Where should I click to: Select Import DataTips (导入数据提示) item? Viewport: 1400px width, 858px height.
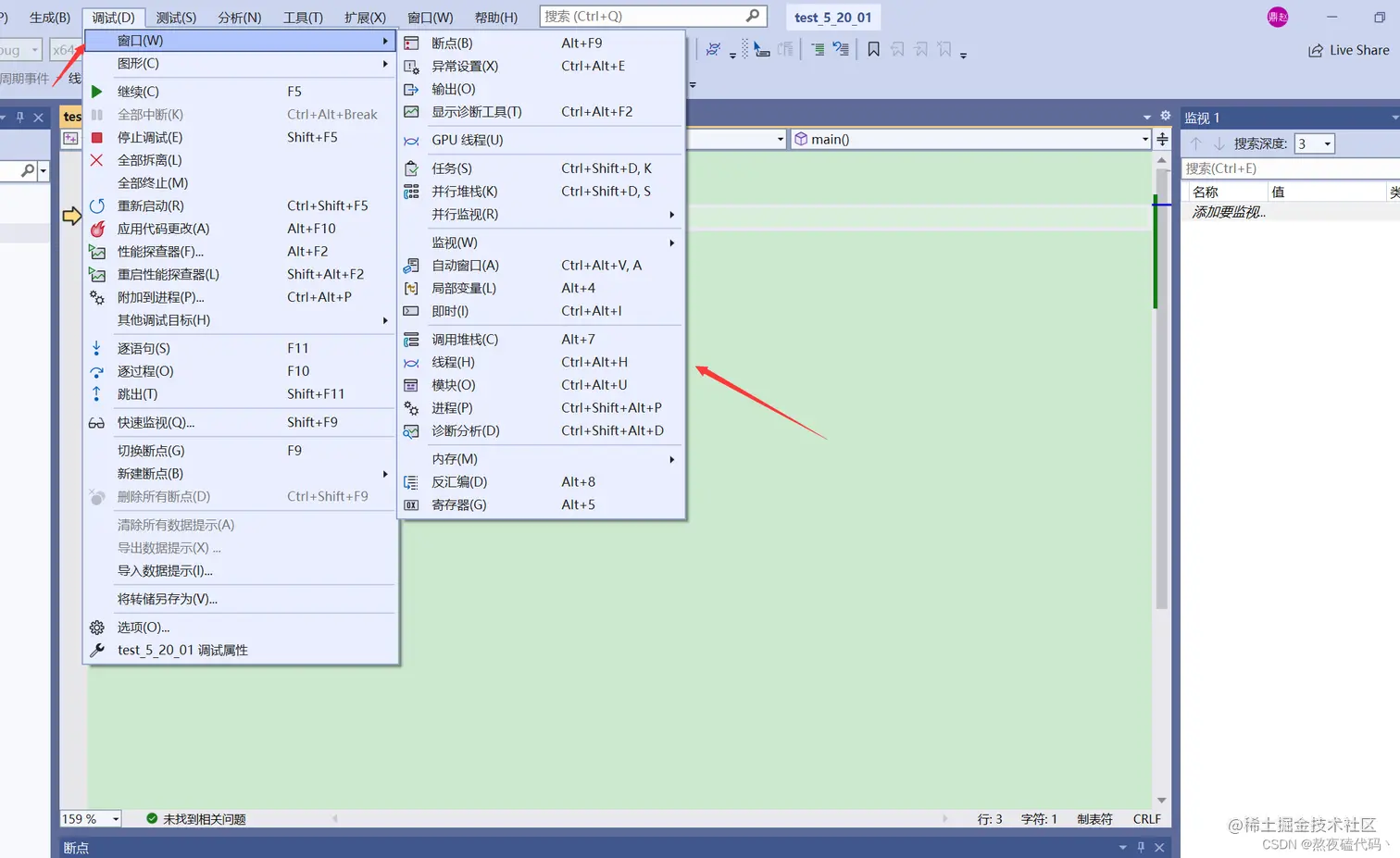point(241,571)
